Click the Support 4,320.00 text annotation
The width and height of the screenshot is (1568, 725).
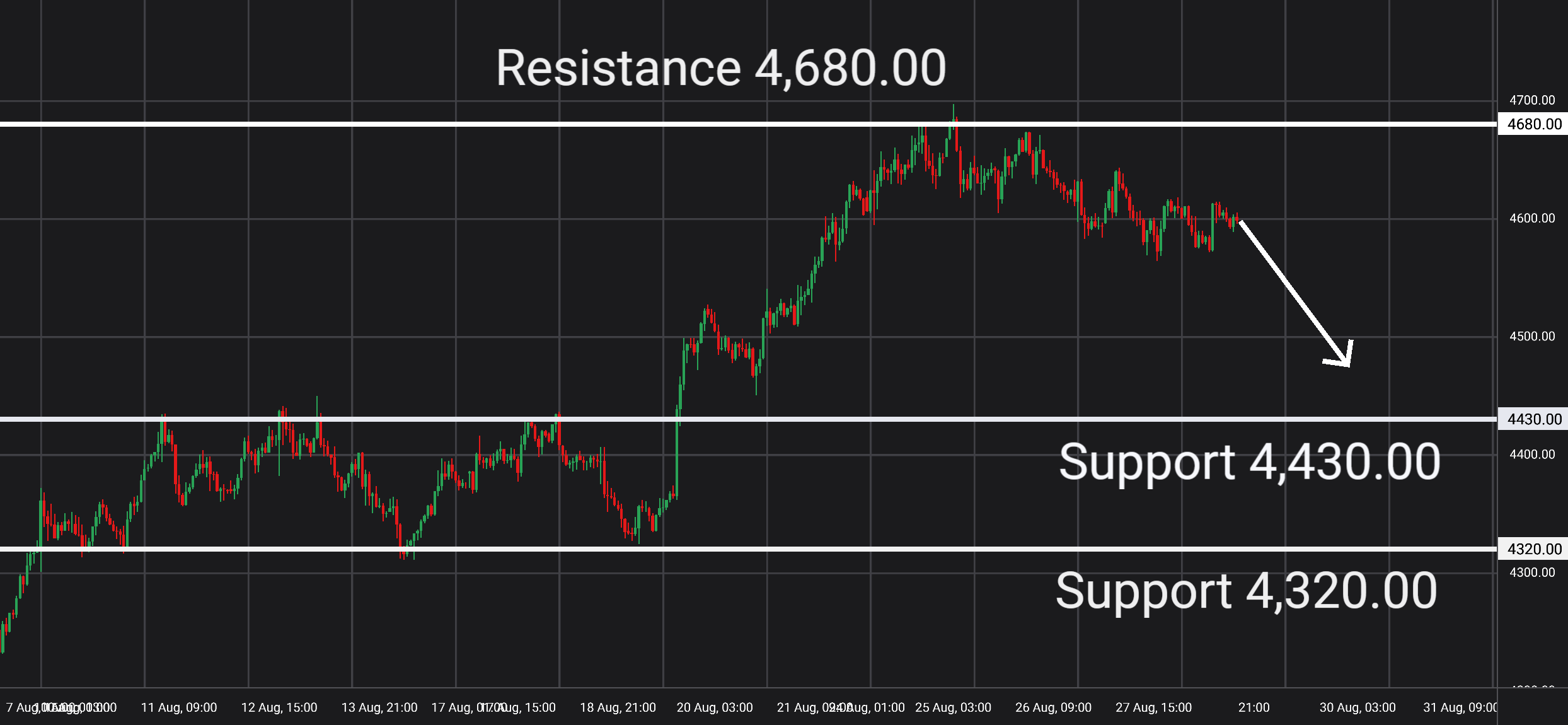point(1247,591)
